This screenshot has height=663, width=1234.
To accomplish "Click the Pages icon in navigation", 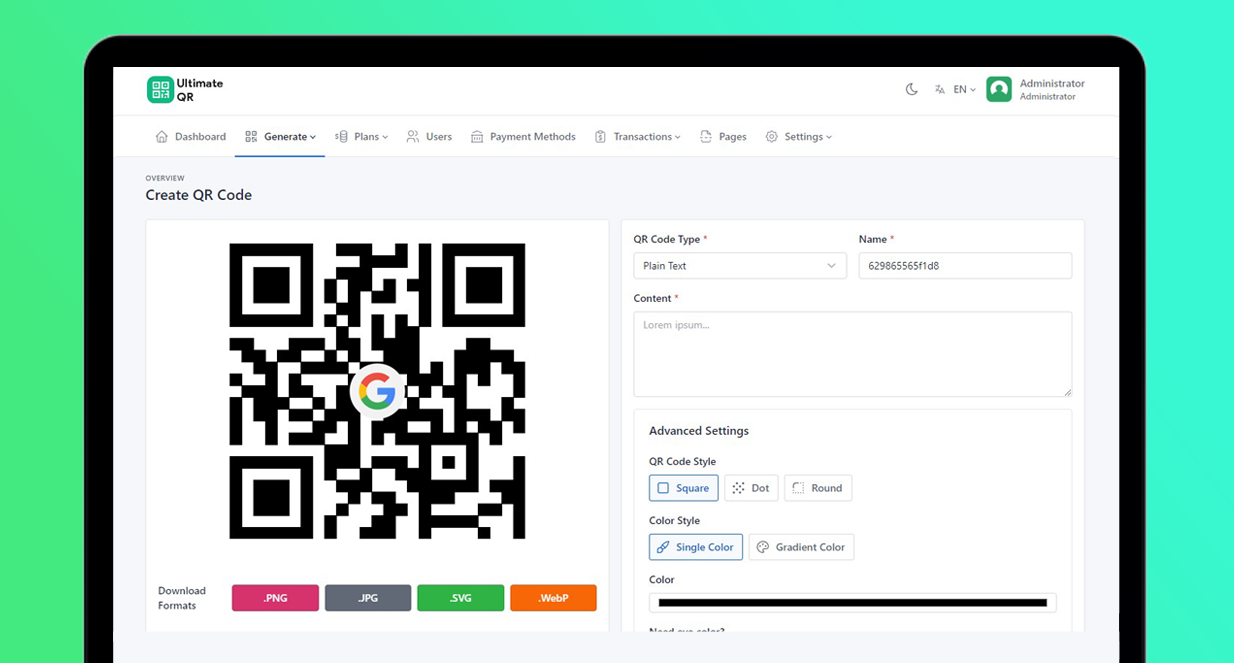I will (x=706, y=136).
